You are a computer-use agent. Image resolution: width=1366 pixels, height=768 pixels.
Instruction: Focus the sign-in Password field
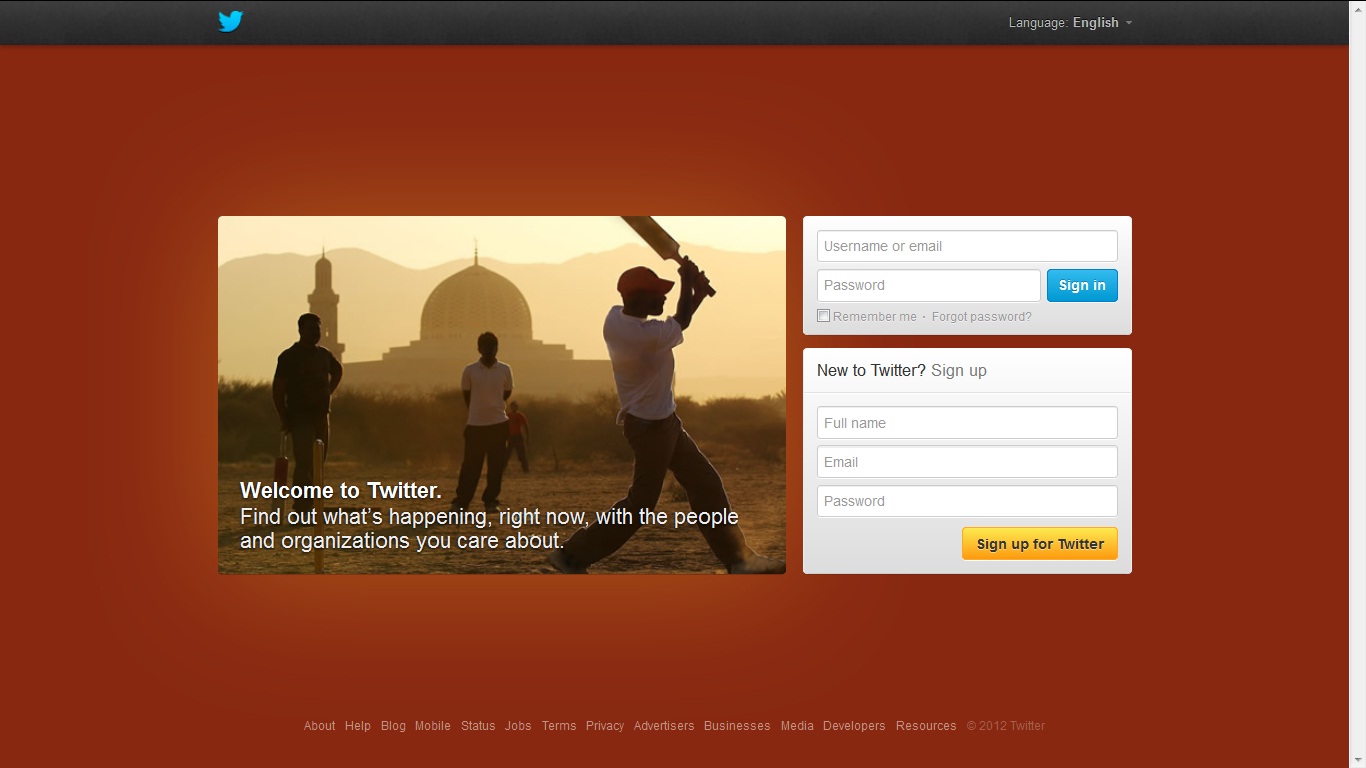click(929, 285)
